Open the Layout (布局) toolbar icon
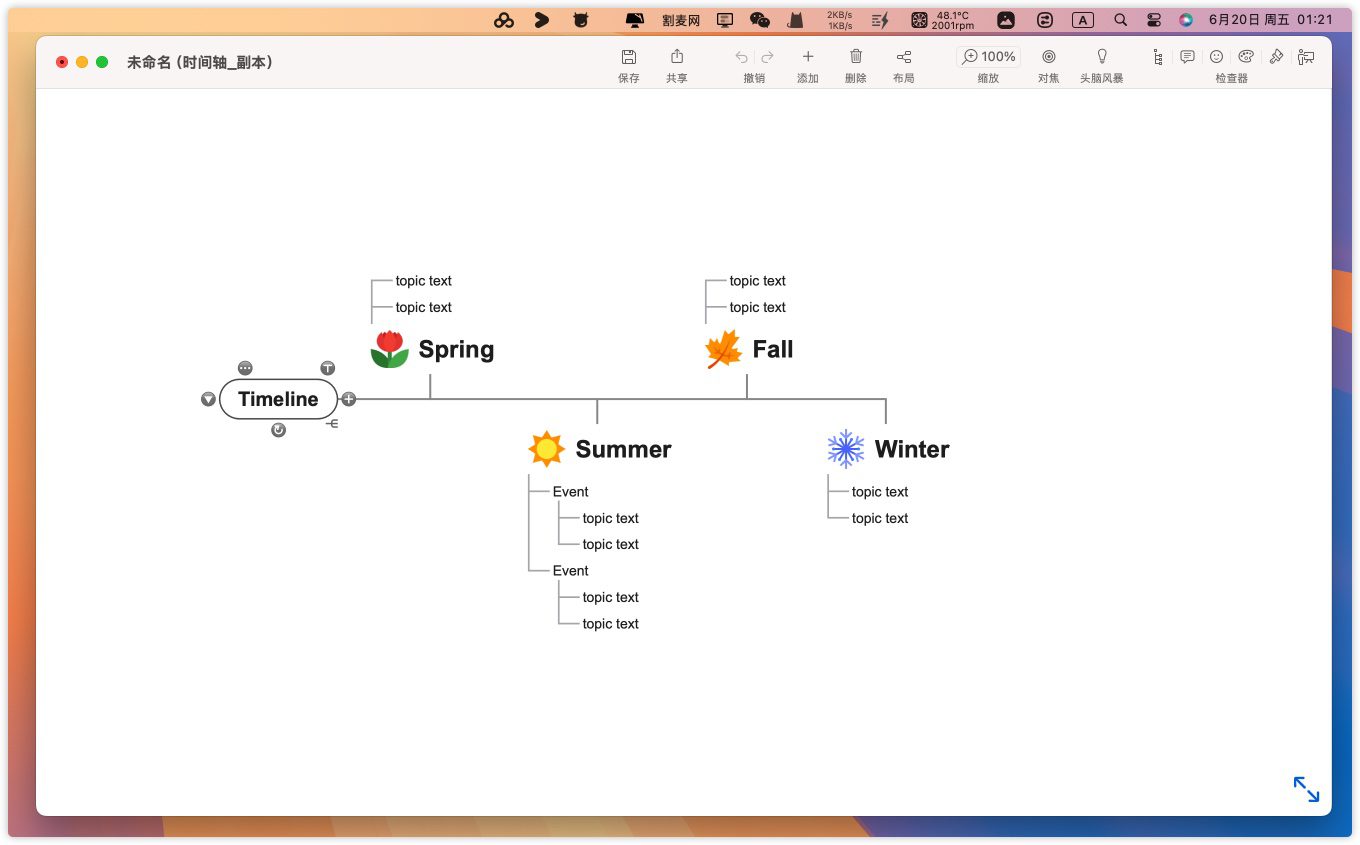The image size is (1360, 845). [x=904, y=57]
